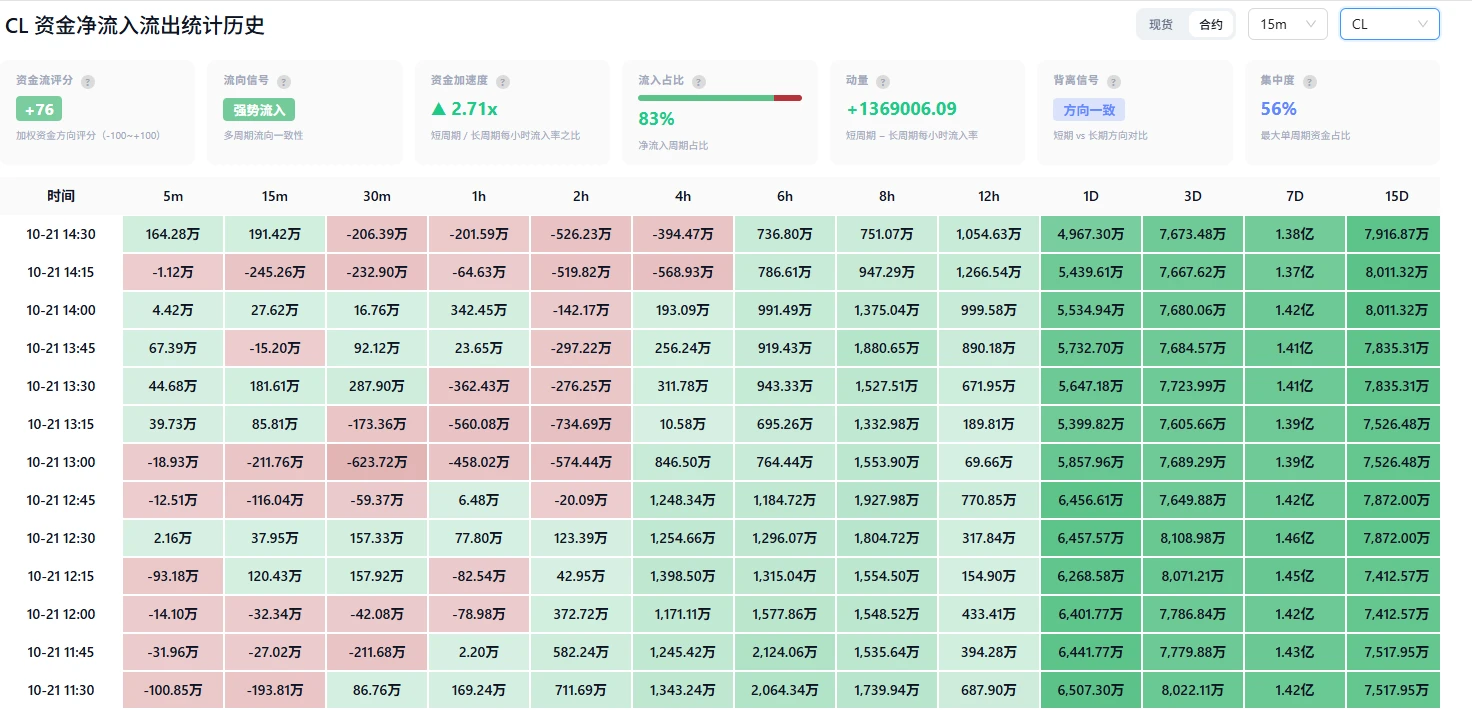Click the 7D column header
Image resolution: width=1472 pixels, height=710 pixels.
point(1295,196)
